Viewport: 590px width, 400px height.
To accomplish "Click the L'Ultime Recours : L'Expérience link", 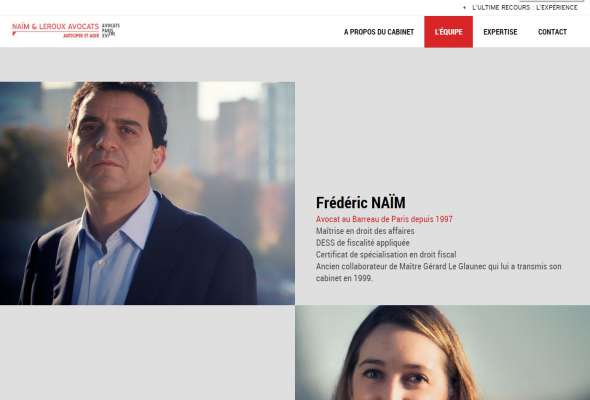I will (525, 8).
